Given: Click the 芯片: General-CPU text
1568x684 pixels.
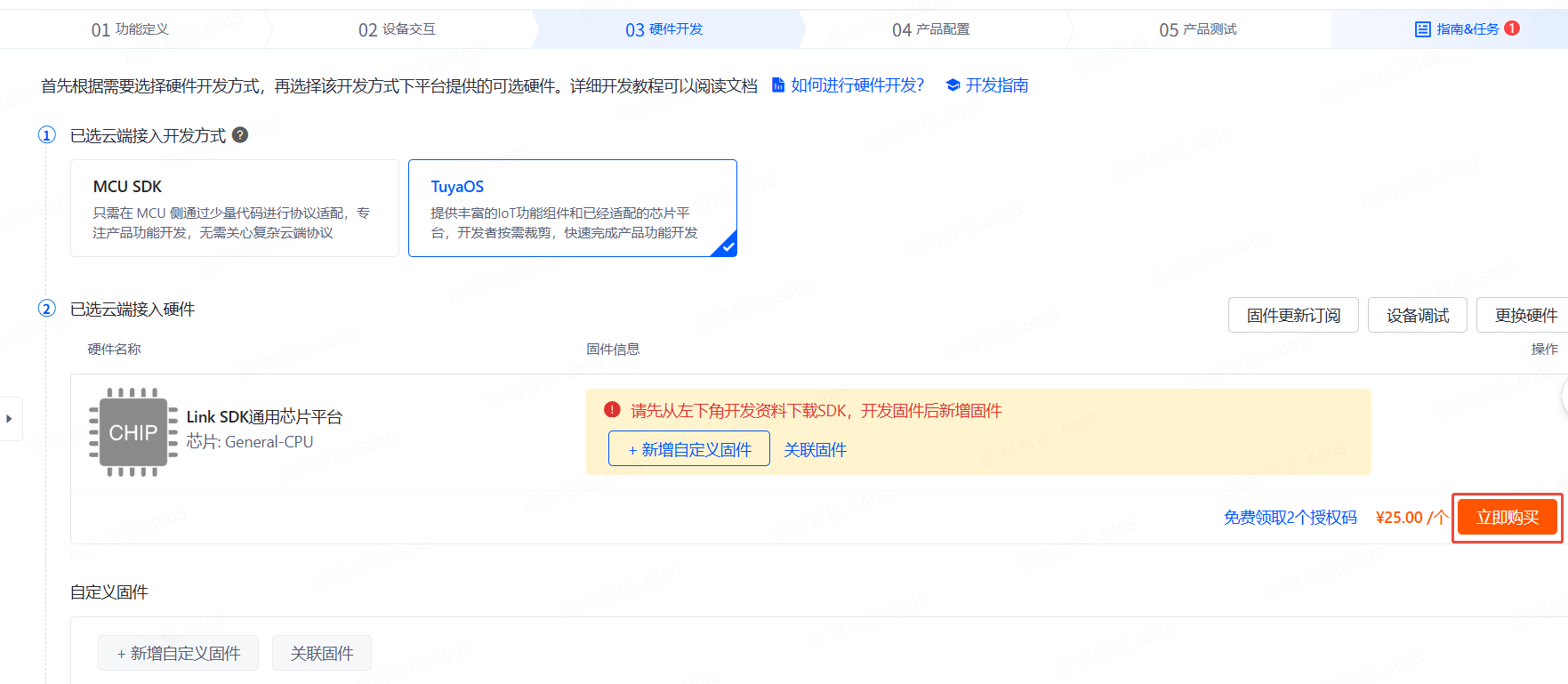Looking at the screenshot, I should (250, 441).
